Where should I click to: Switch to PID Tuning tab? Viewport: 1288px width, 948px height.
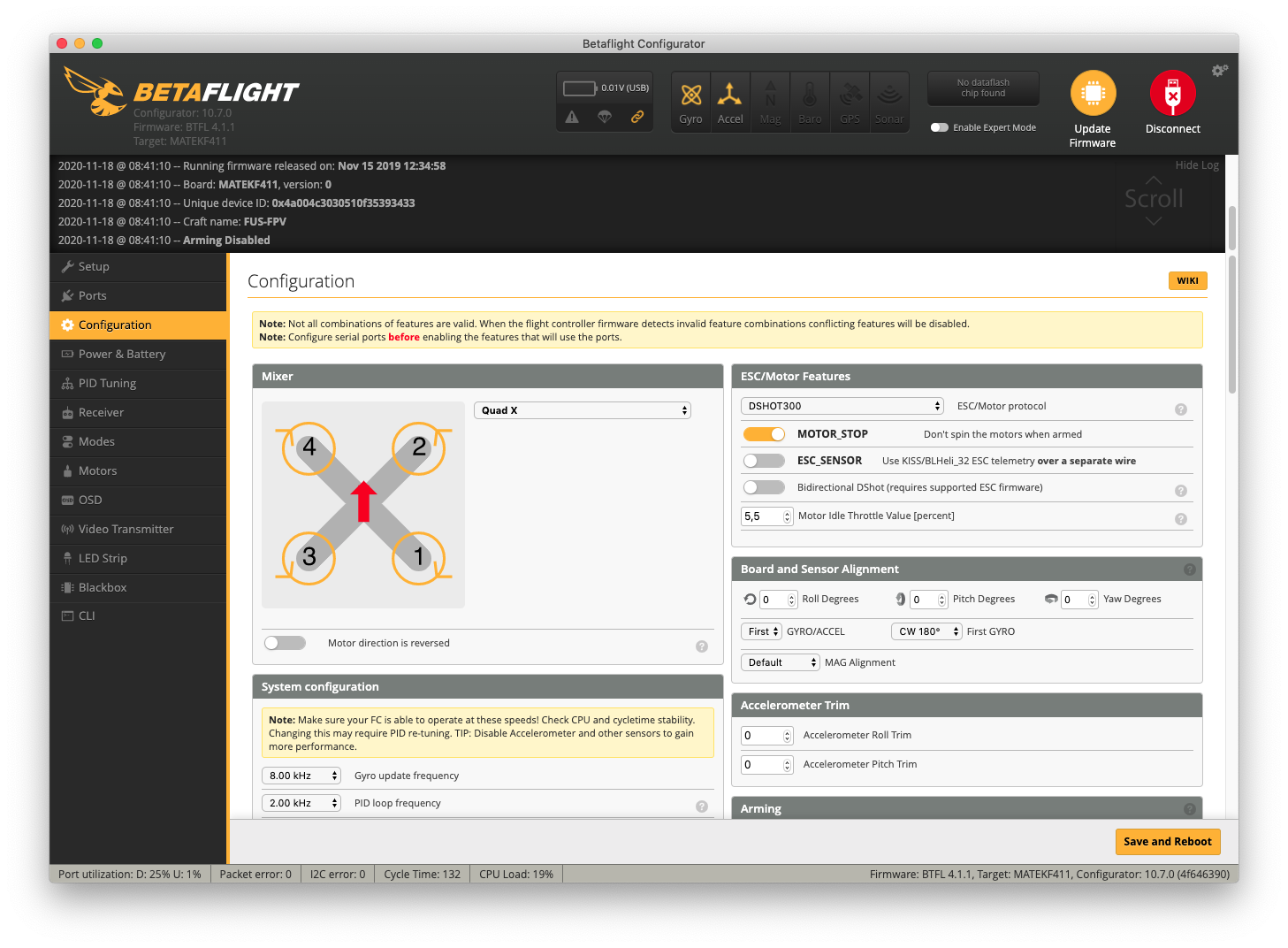pos(138,383)
